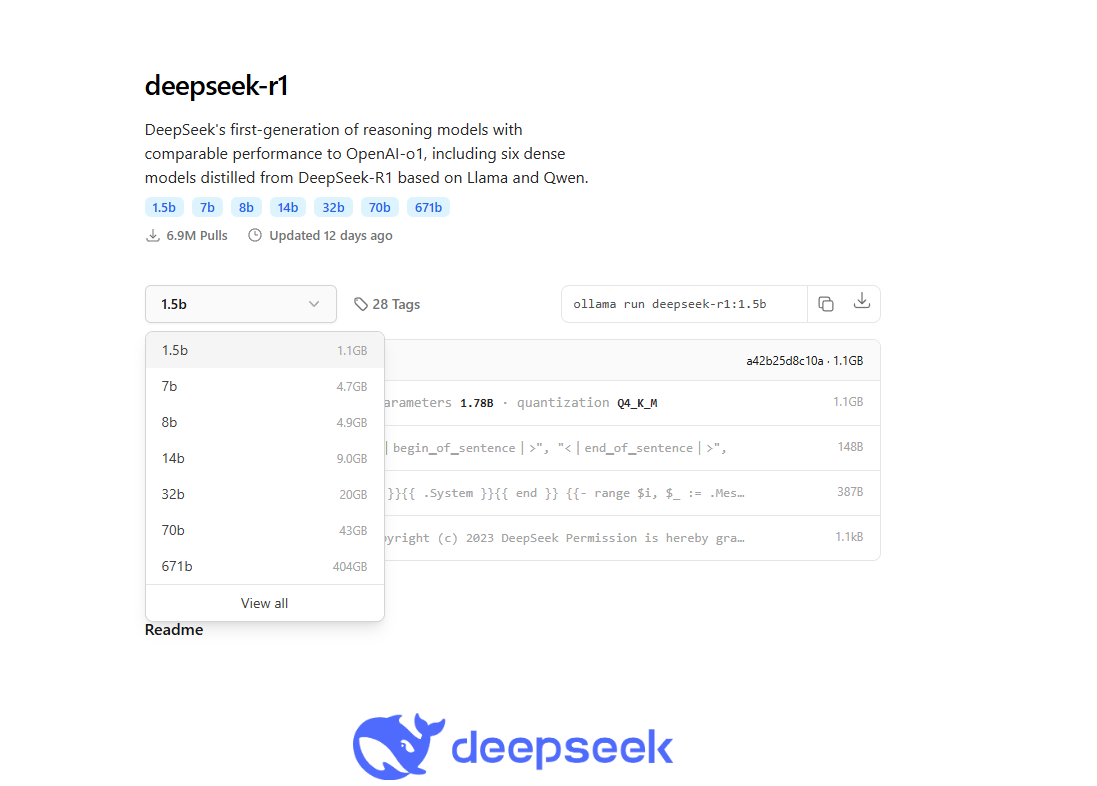Image resolution: width=1097 pixels, height=786 pixels.
Task: Click the 6.9M Pulls text
Action: tap(197, 235)
